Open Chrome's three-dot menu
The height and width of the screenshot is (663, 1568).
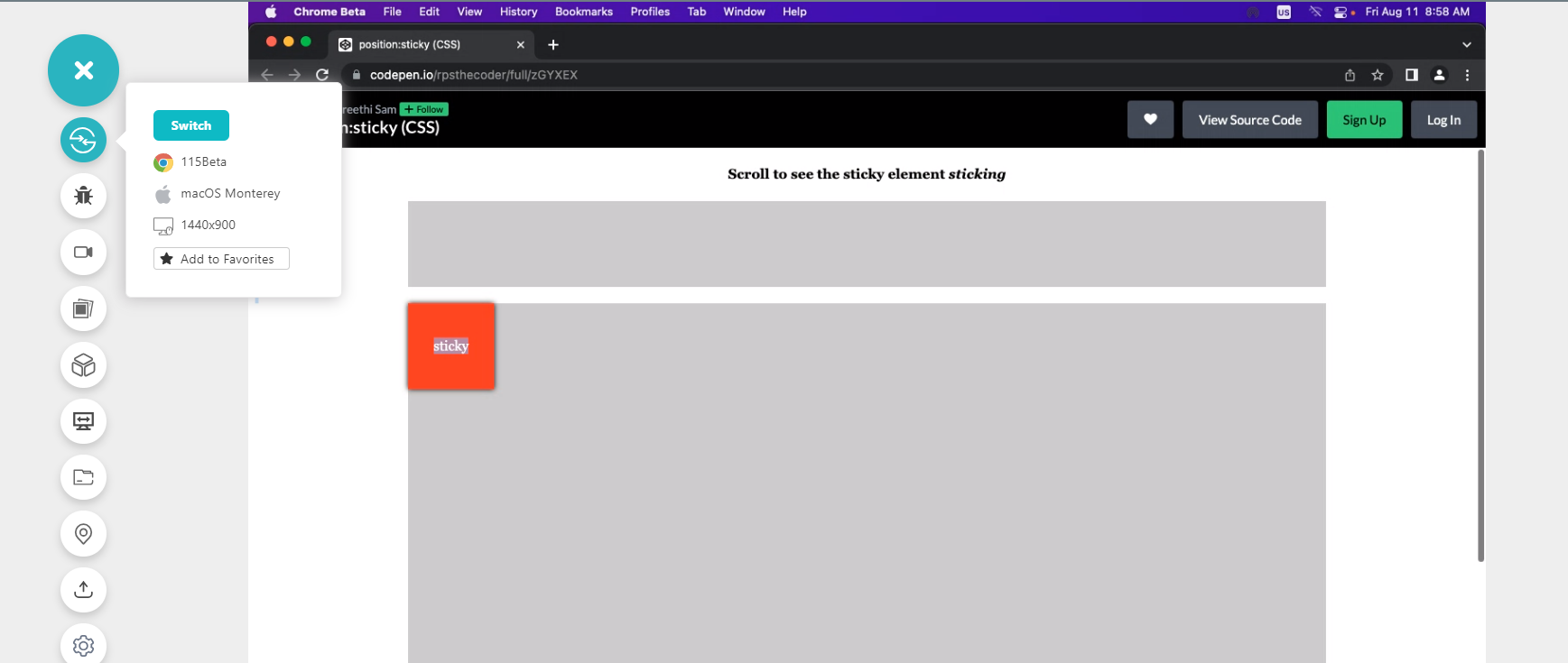click(x=1467, y=75)
